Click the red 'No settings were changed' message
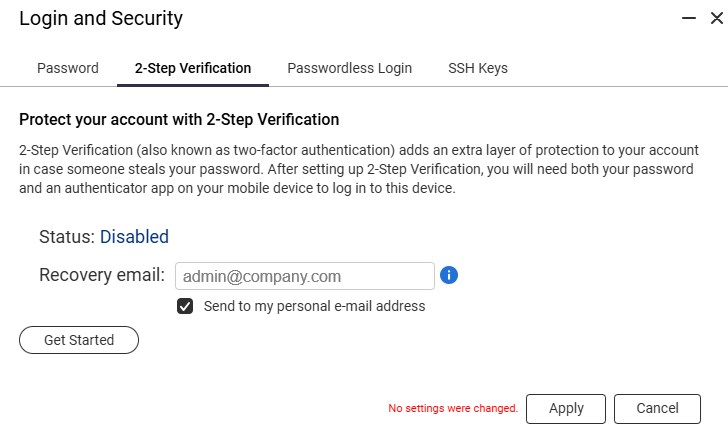 coord(453,409)
